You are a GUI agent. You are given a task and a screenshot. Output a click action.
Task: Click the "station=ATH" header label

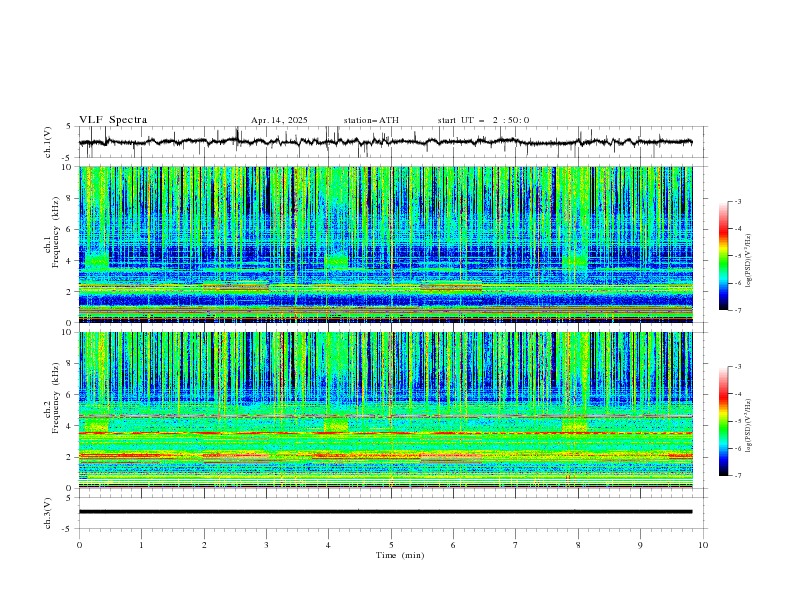(371, 120)
